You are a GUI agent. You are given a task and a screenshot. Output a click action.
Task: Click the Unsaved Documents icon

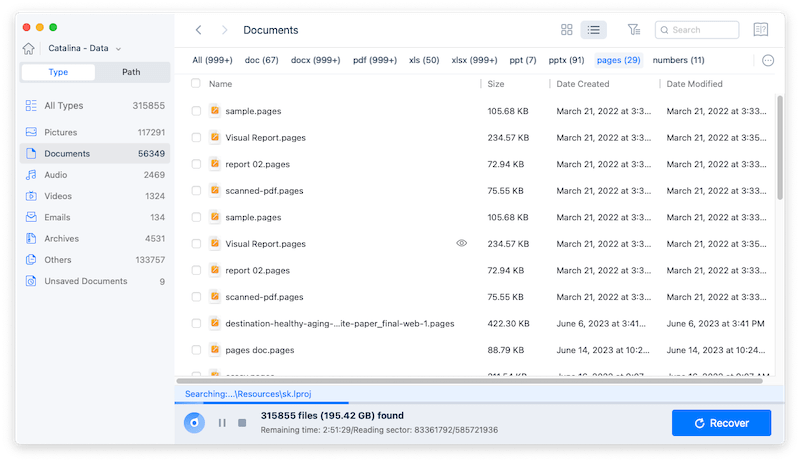pyautogui.click(x=31, y=281)
